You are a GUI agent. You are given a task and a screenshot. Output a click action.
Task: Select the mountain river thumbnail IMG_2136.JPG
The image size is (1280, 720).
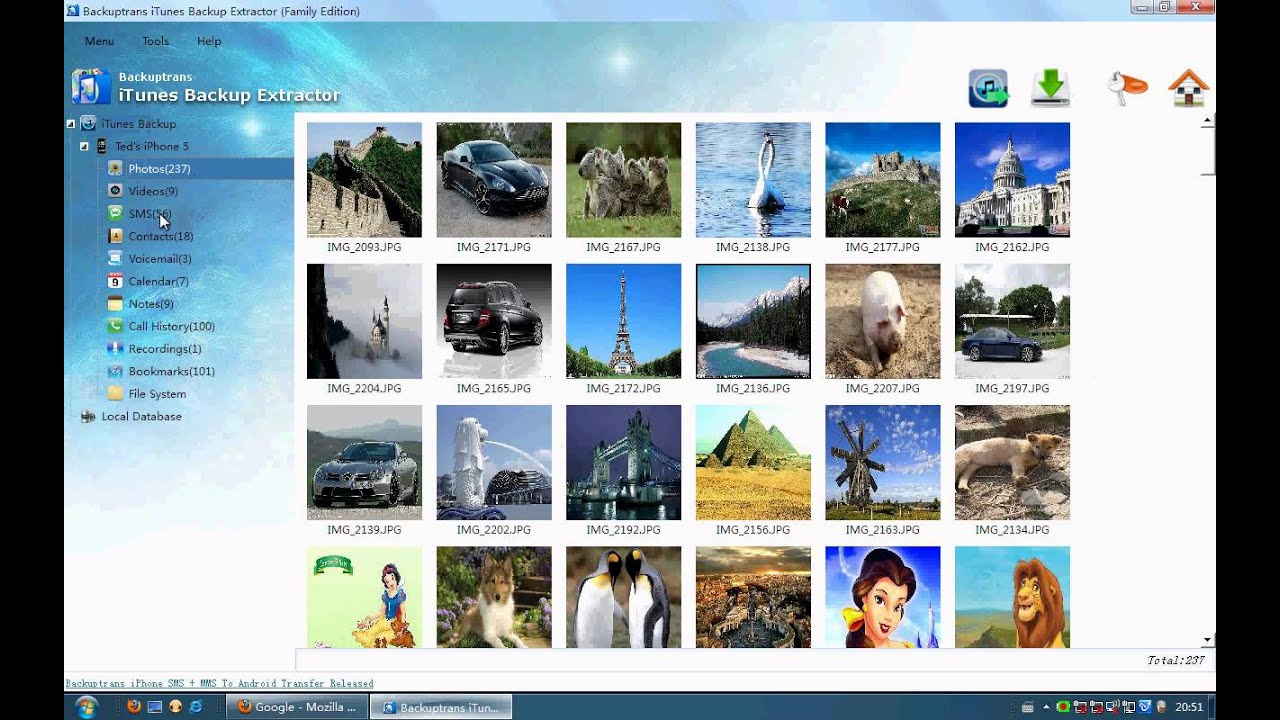[x=753, y=321]
